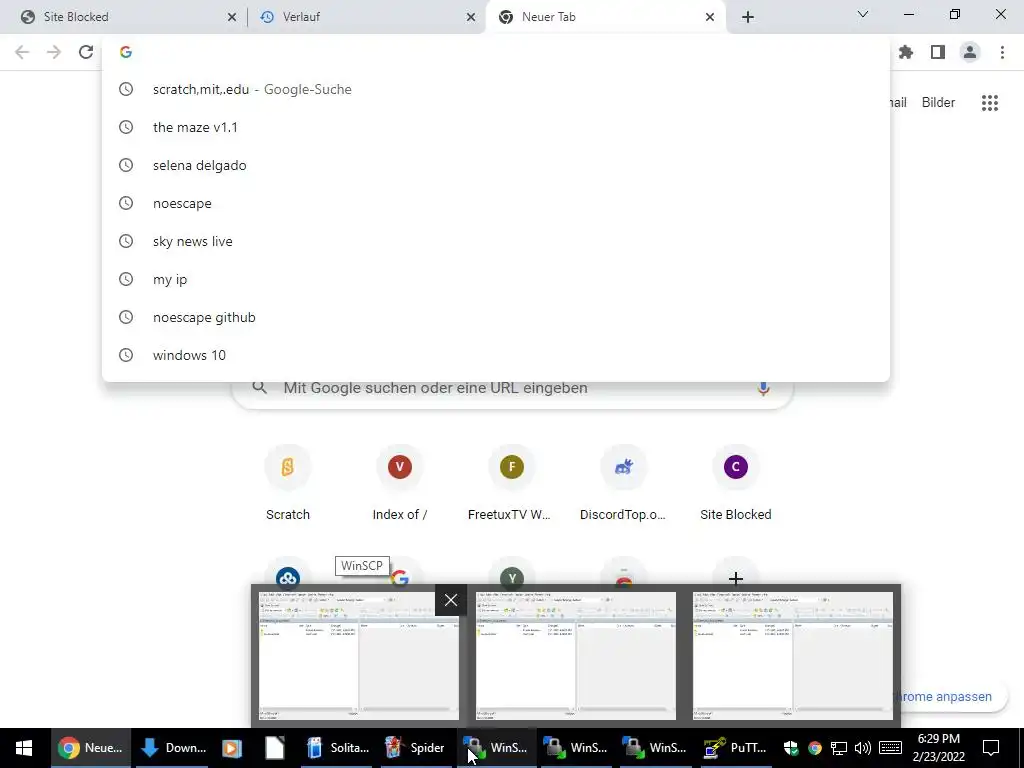Open the notification center icon
Screen dimensions: 1024x768
pyautogui.click(x=991, y=748)
